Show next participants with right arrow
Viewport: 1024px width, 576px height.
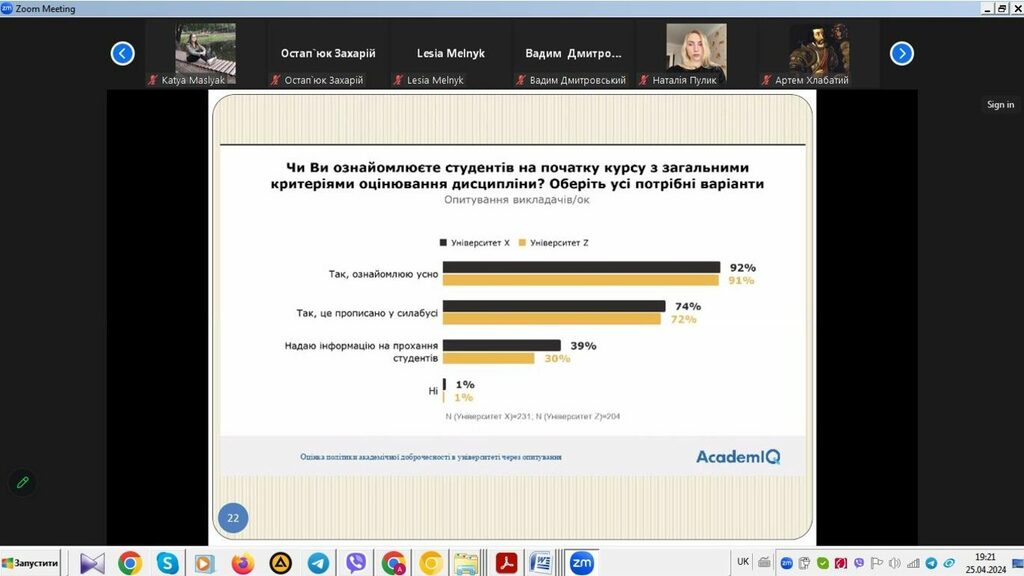901,54
